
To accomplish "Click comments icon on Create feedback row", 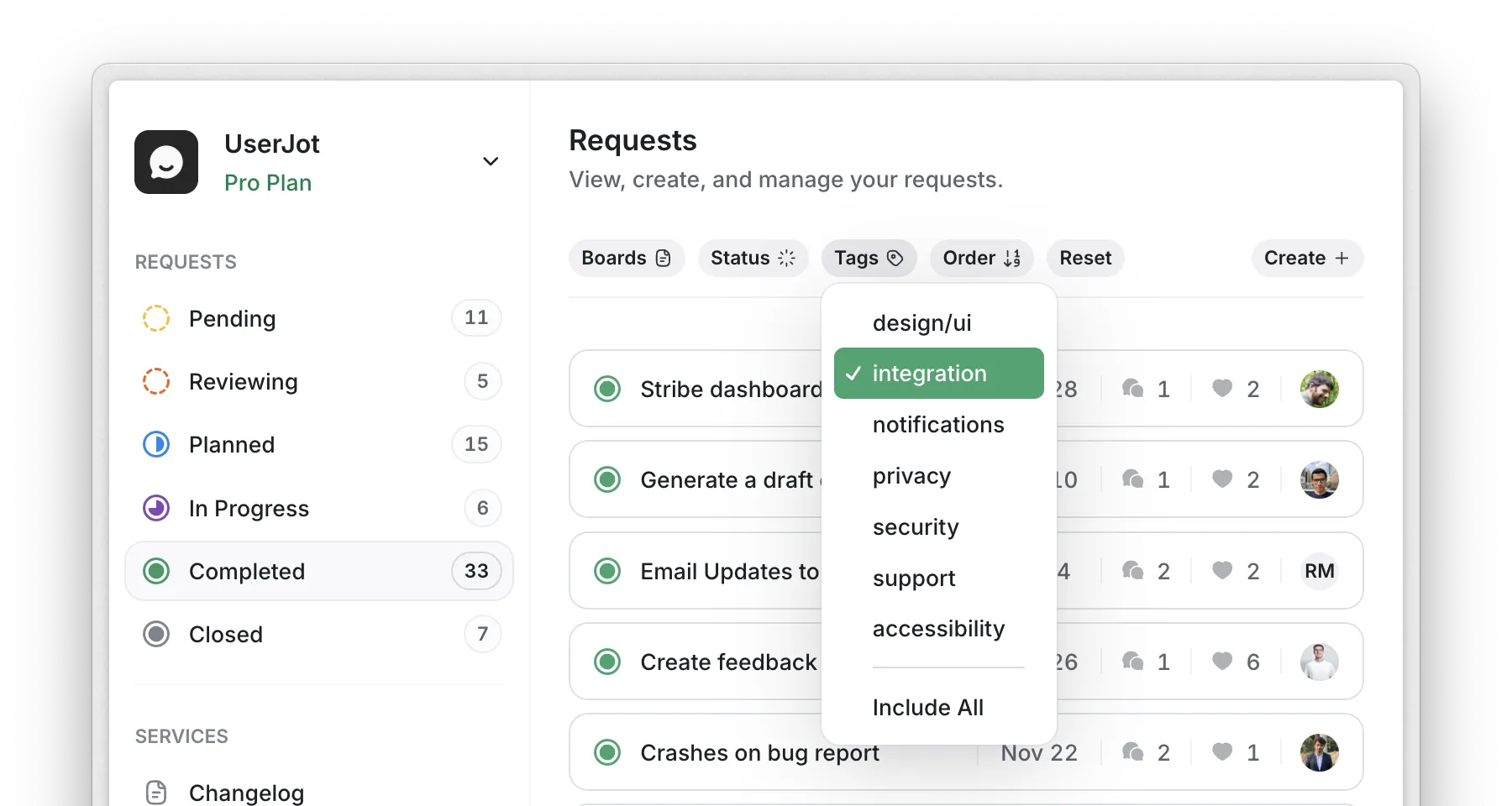I will pyautogui.click(x=1133, y=661).
